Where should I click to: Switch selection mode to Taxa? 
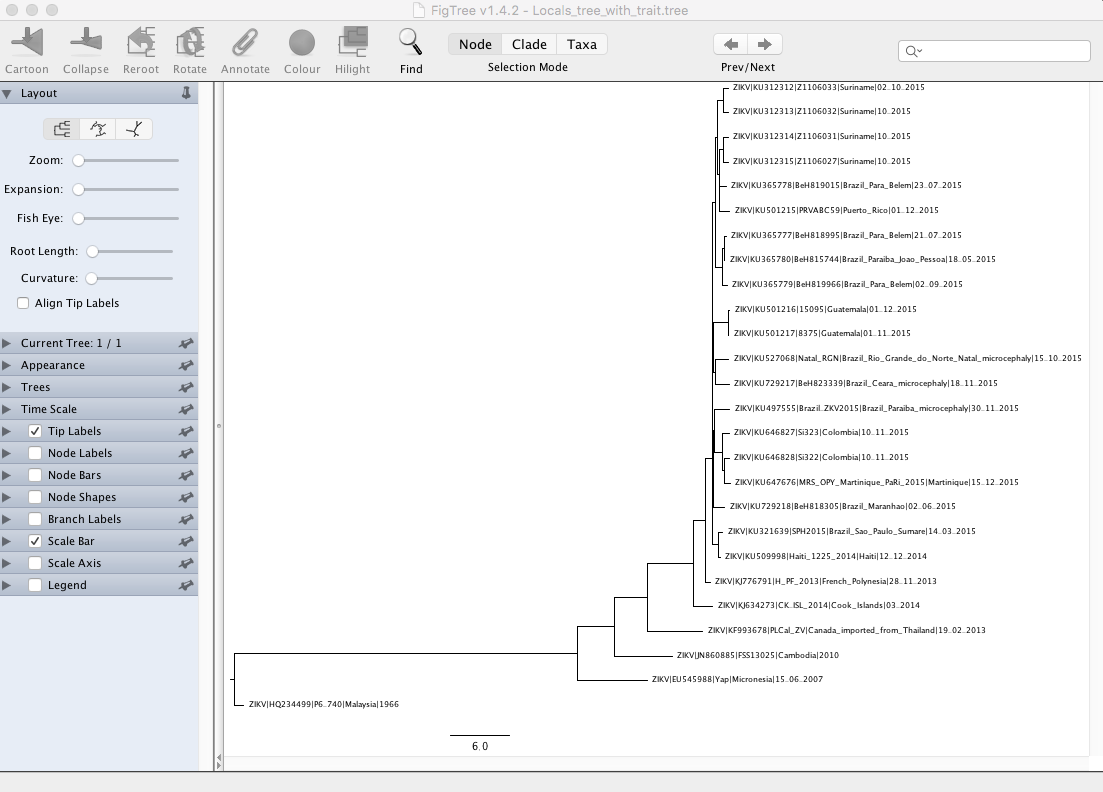581,44
